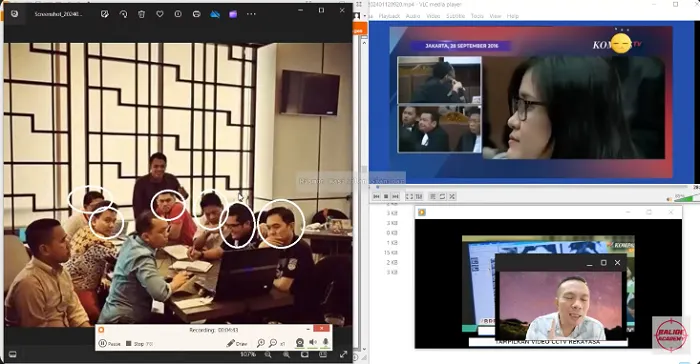Open the Audio menu in VLC
The width and height of the screenshot is (700, 364).
click(412, 16)
